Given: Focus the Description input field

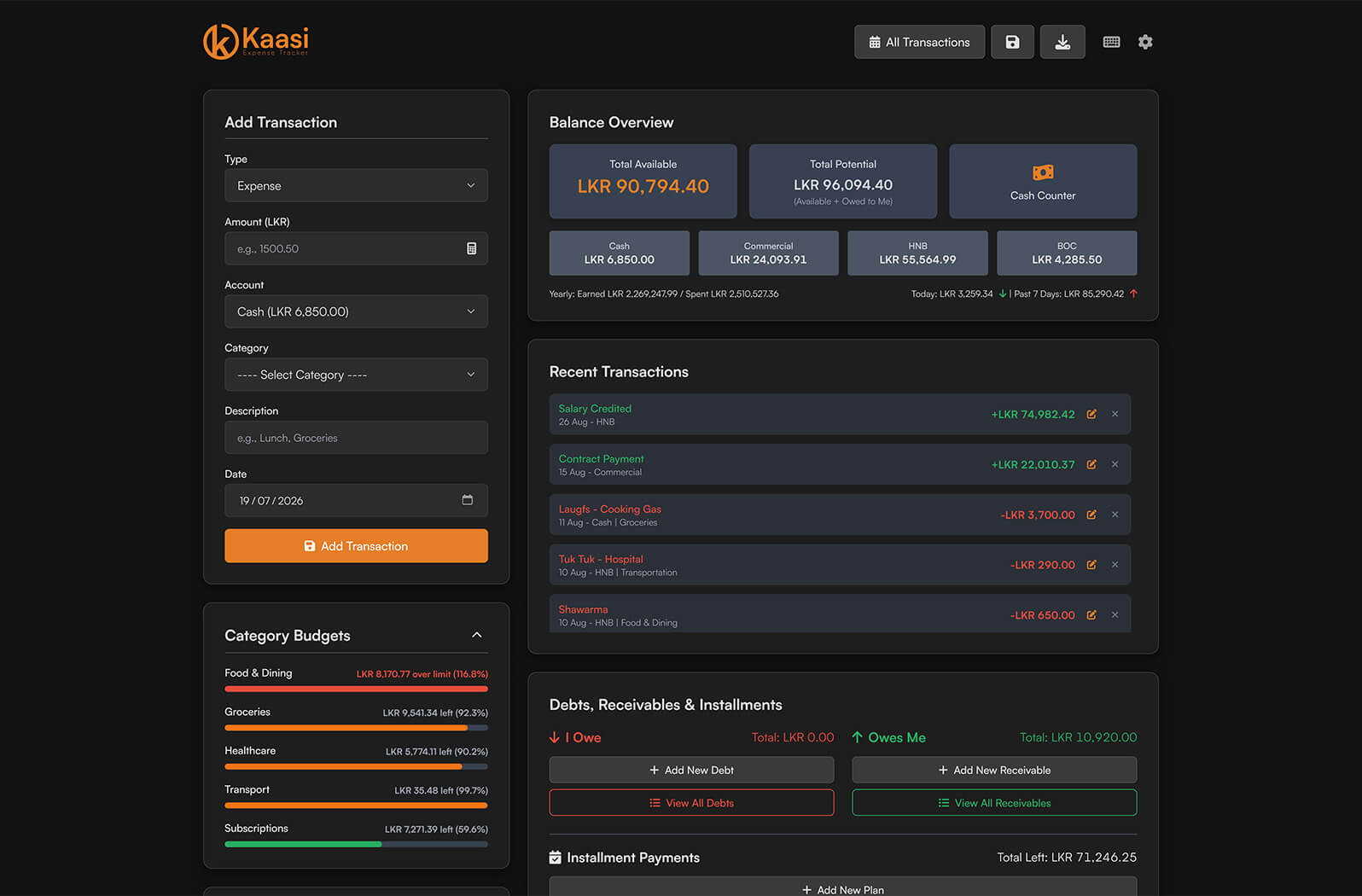Looking at the screenshot, I should [356, 438].
